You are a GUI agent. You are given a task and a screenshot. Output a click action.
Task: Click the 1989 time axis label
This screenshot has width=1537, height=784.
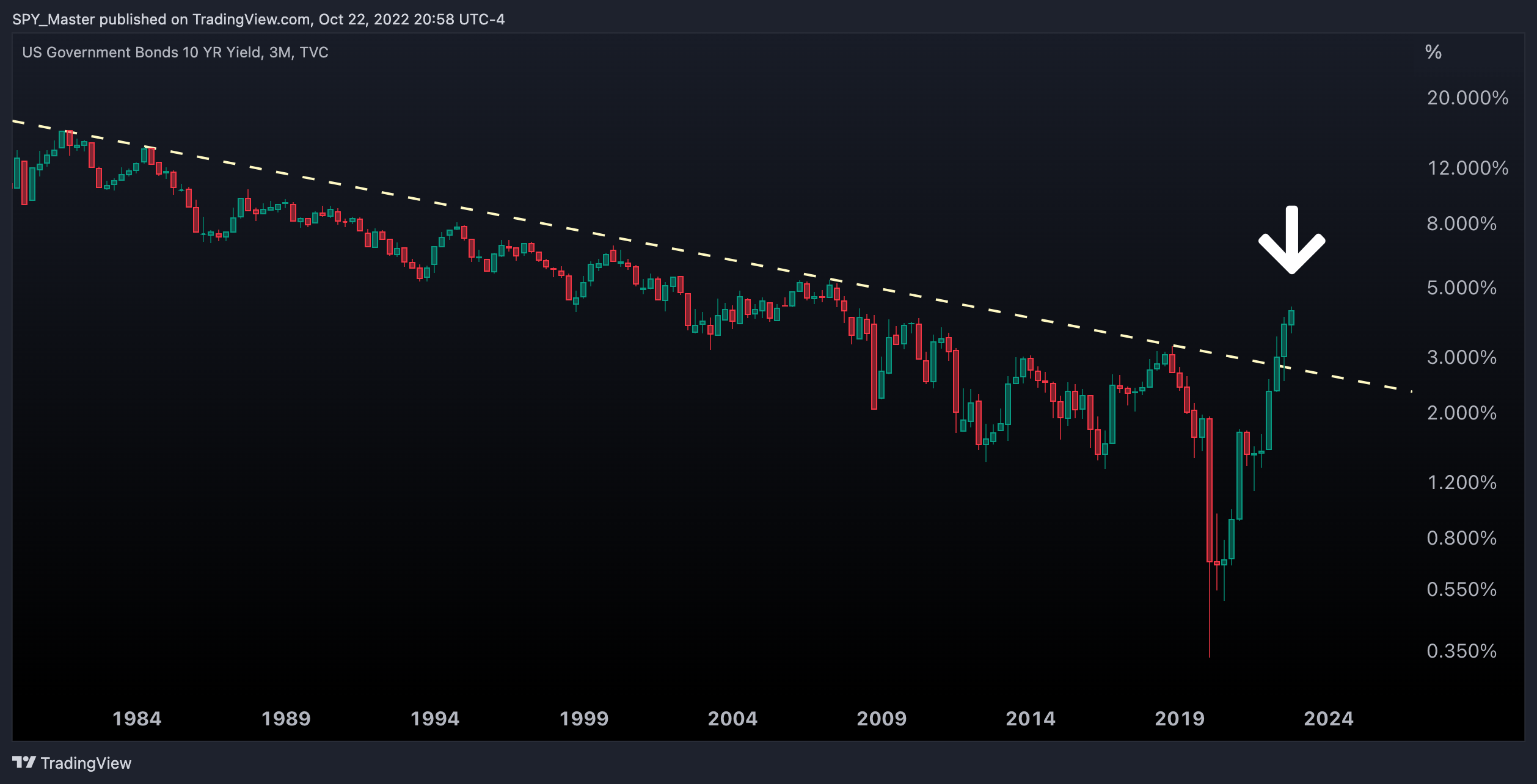[286, 719]
